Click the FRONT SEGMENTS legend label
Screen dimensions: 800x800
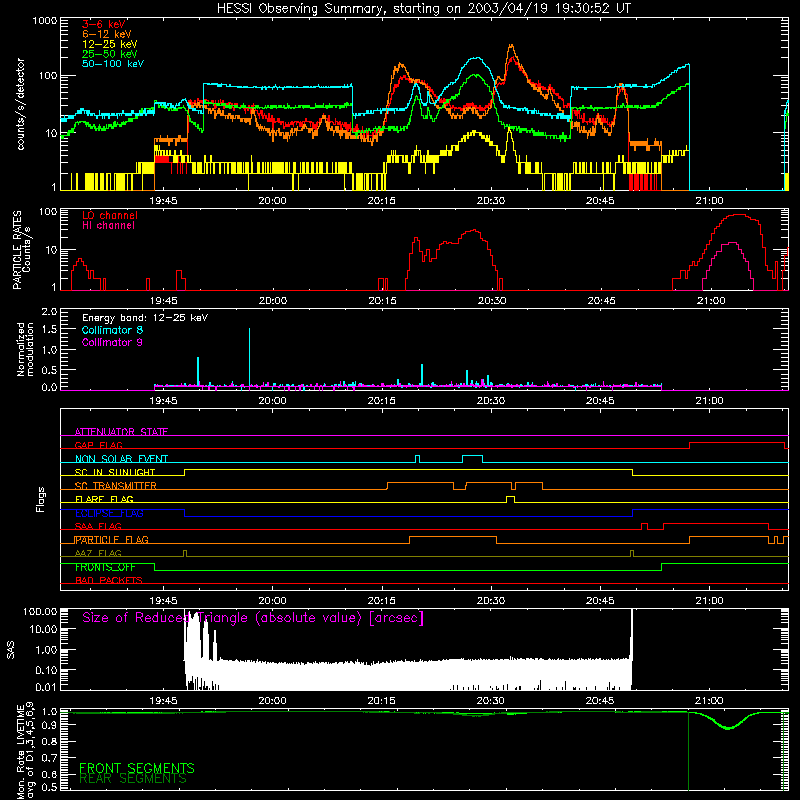(x=137, y=768)
